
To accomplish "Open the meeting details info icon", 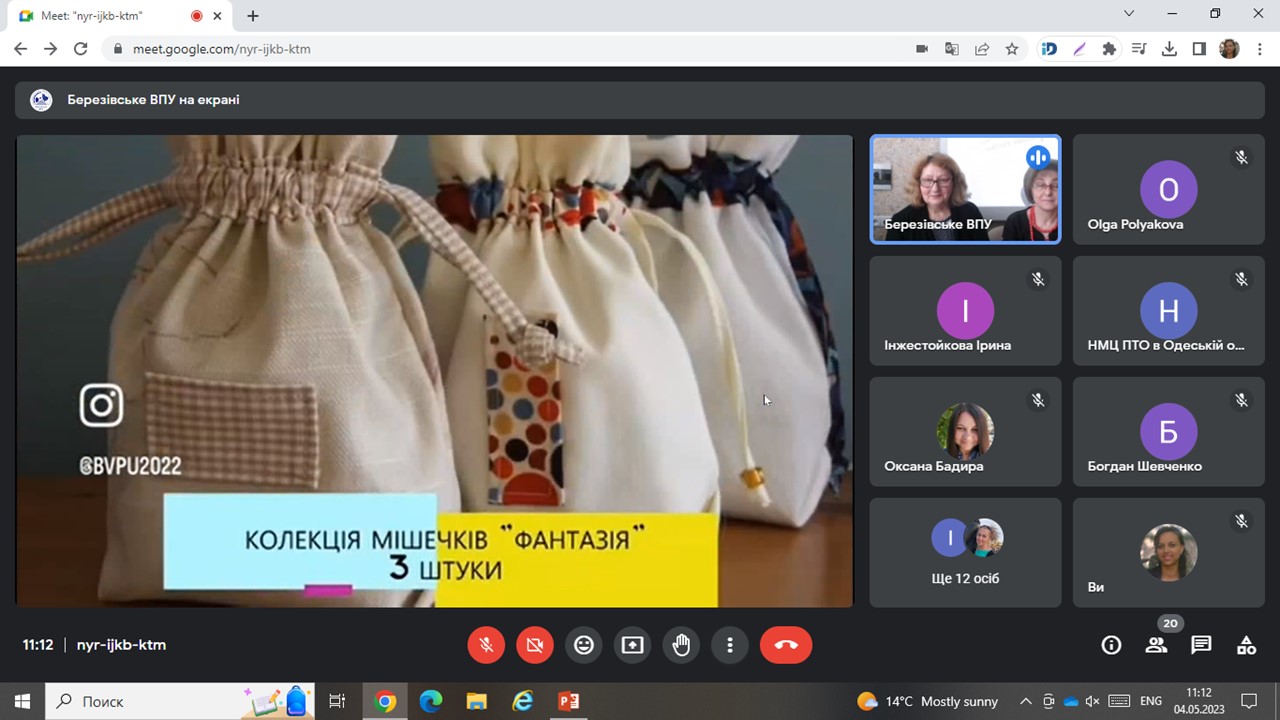I will (1111, 645).
